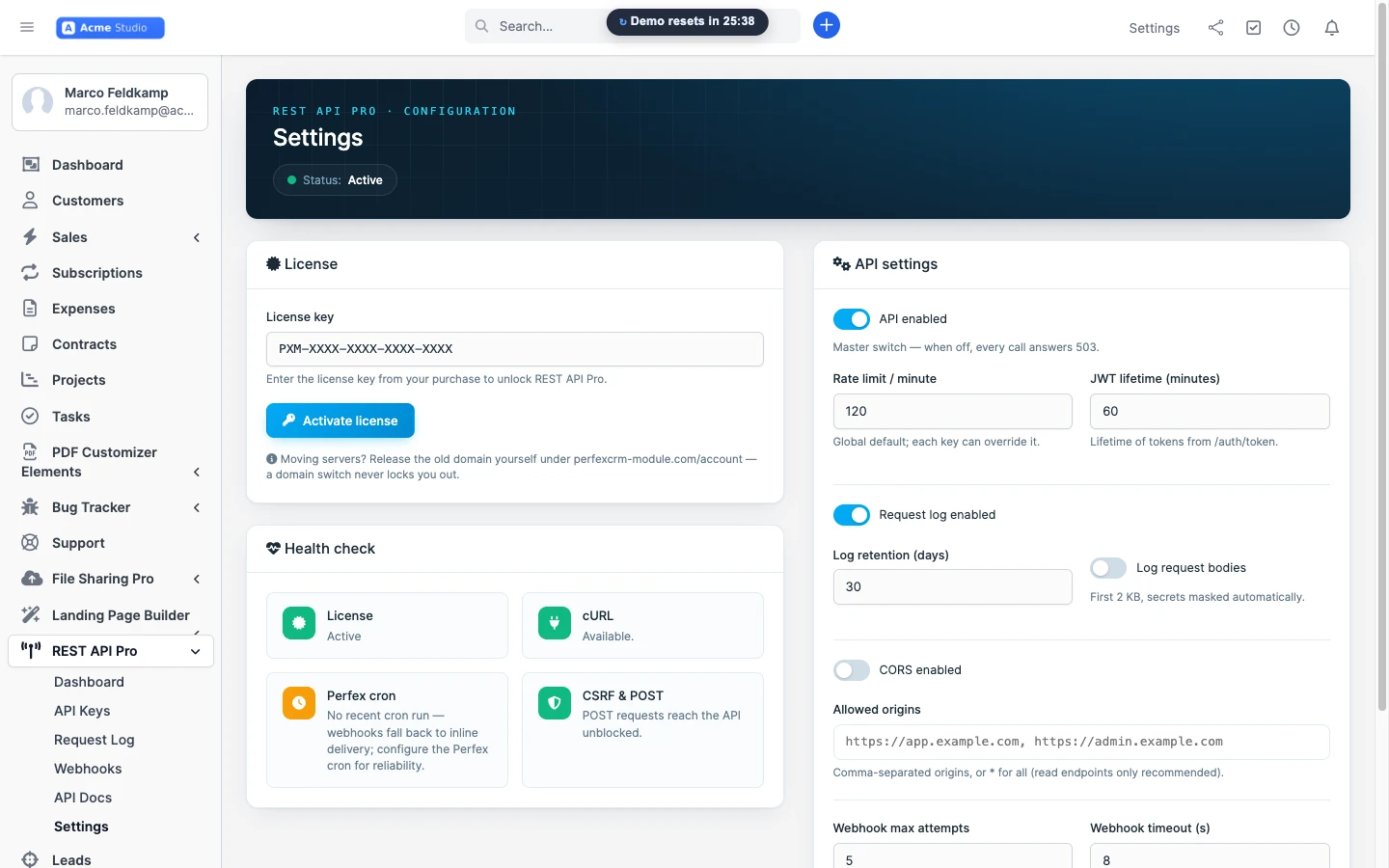This screenshot has height=868, width=1389.
Task: Open API Keys submenu item
Action: point(82,711)
